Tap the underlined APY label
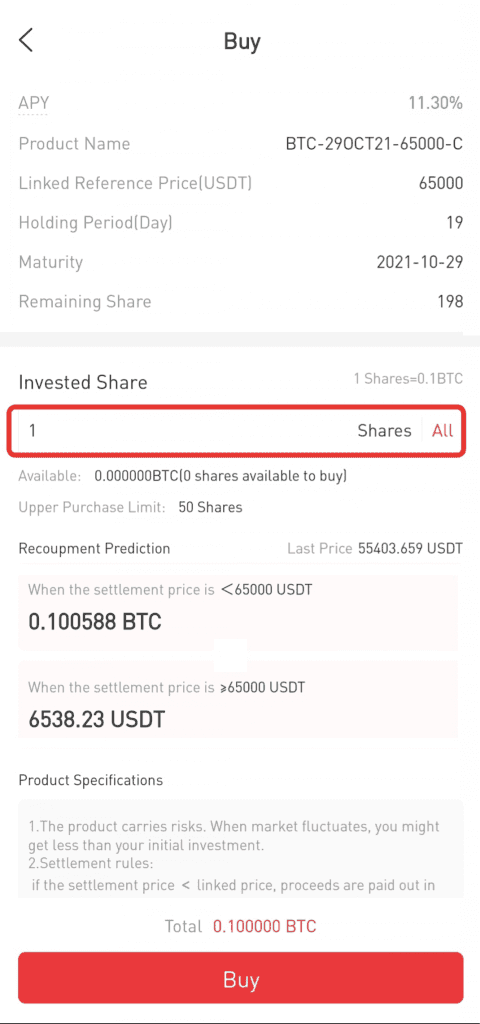This screenshot has width=480, height=1024. pos(33,103)
